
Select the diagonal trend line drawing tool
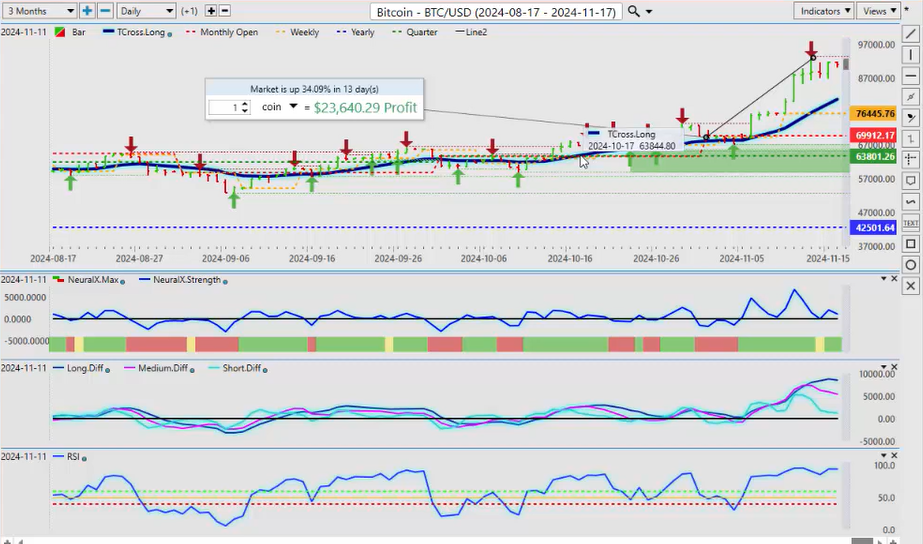coord(910,33)
